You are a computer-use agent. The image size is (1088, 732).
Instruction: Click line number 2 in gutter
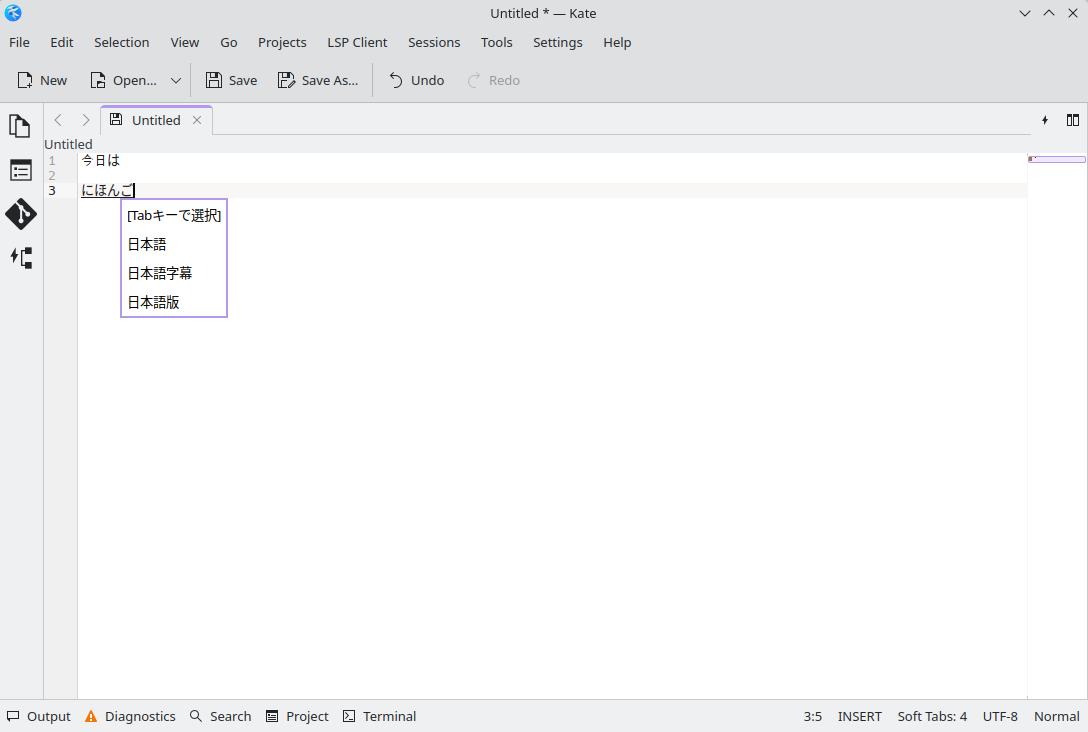(52, 176)
